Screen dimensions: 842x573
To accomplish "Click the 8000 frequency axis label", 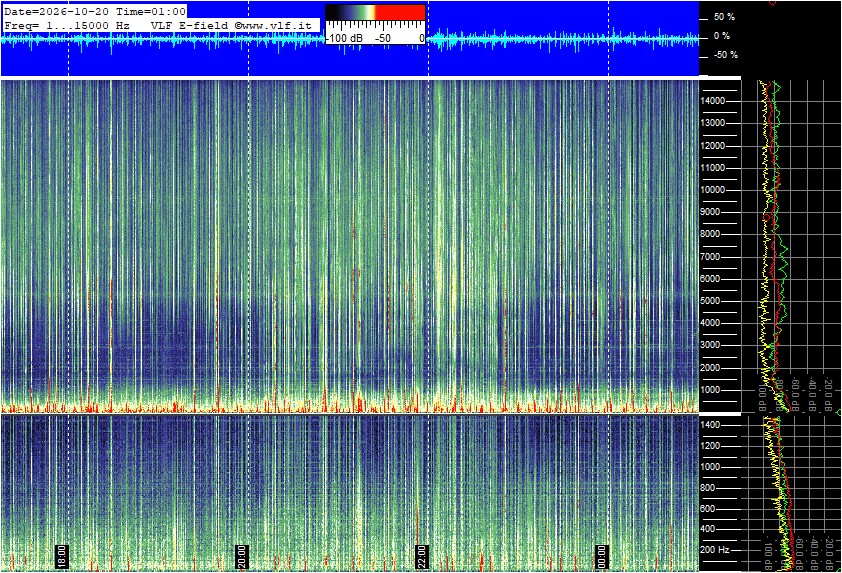I will tap(710, 234).
